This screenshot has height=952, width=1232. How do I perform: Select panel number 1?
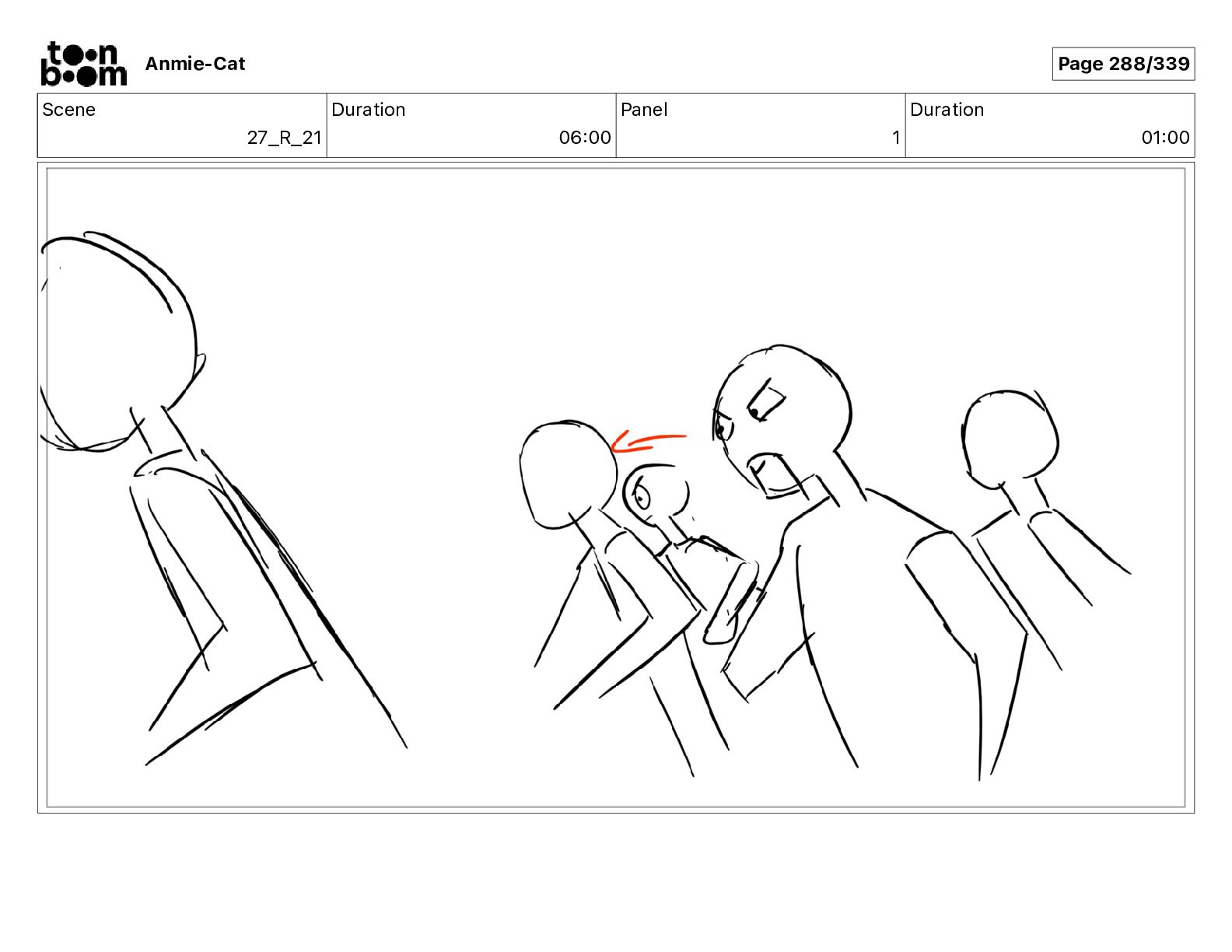(896, 138)
